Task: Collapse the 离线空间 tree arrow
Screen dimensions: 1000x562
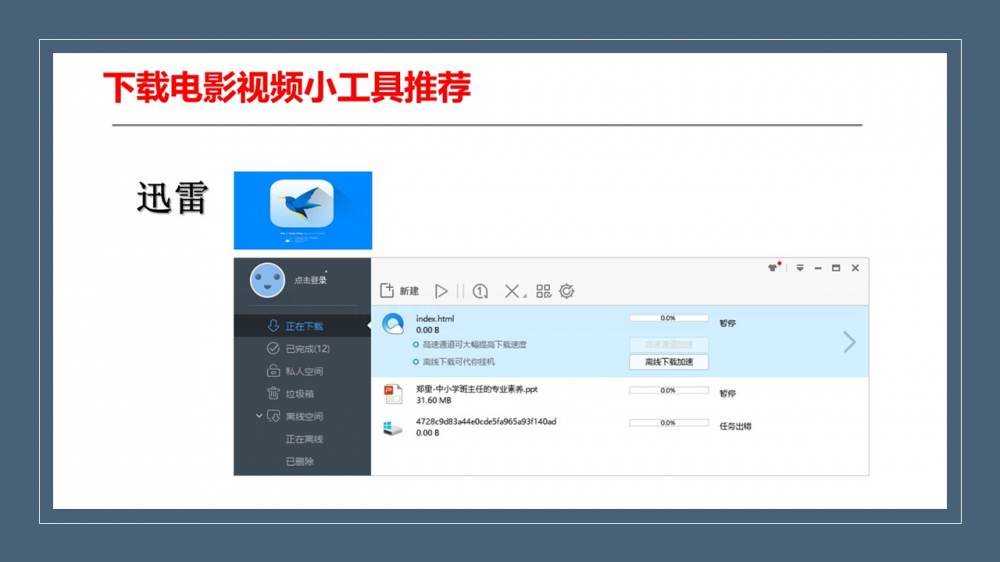Action: pos(259,416)
